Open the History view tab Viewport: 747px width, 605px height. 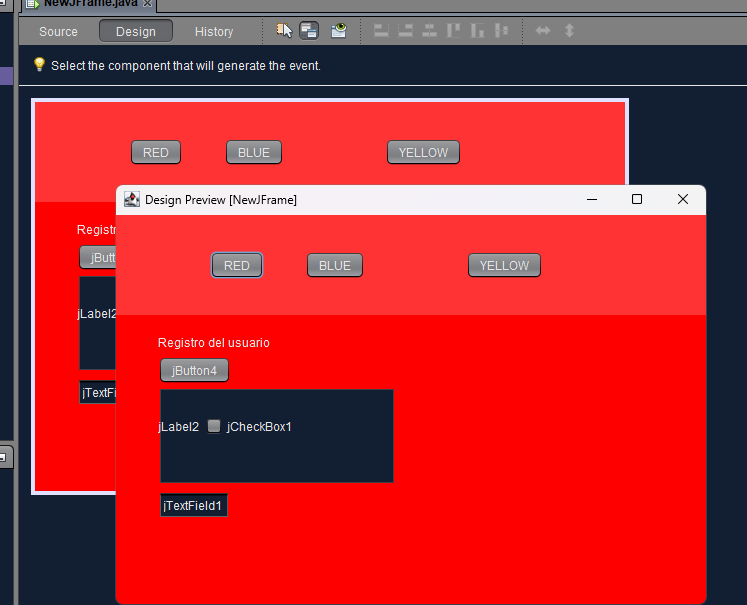[x=214, y=31]
